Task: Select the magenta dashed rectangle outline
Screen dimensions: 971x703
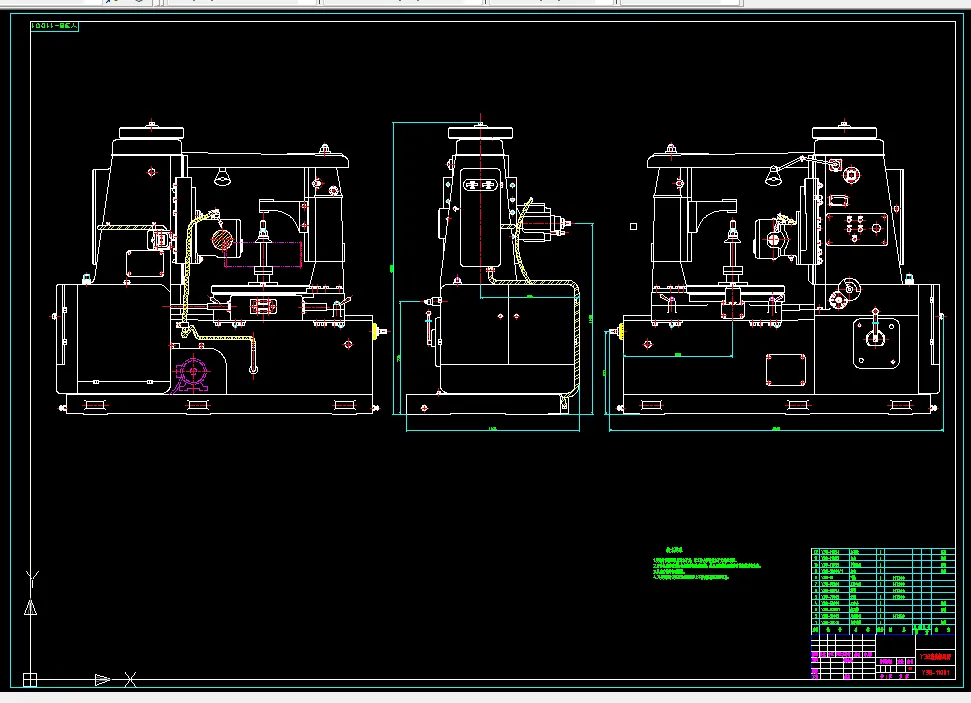Action: (x=263, y=254)
